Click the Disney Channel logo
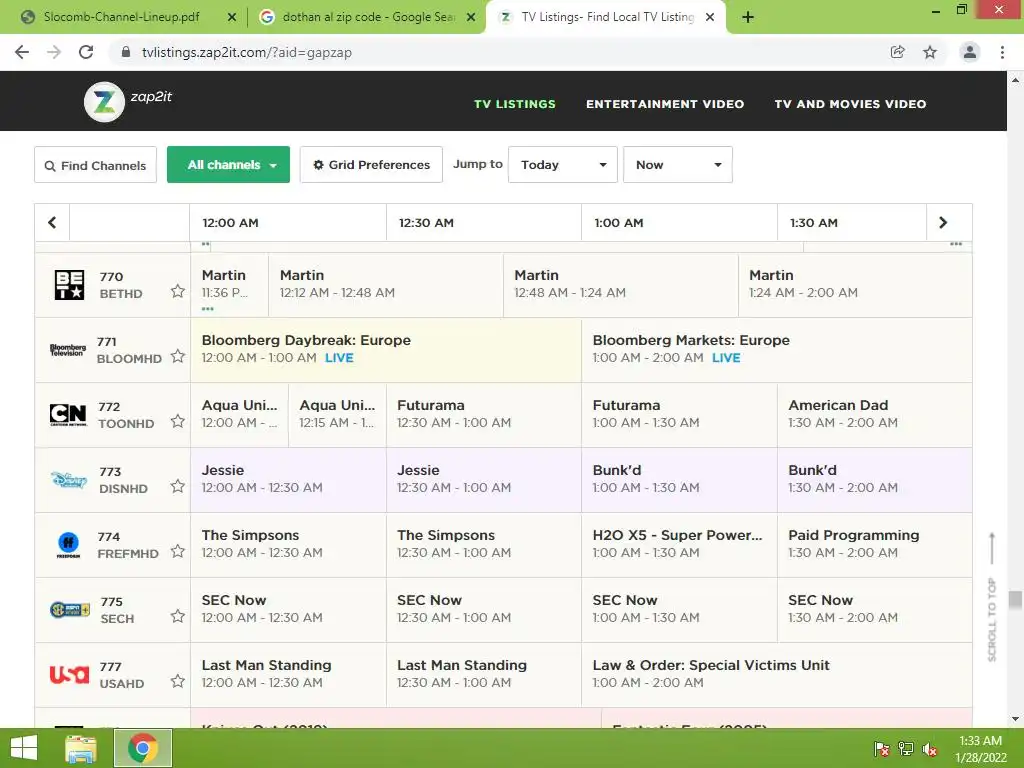The height and width of the screenshot is (768, 1024). (x=69, y=479)
